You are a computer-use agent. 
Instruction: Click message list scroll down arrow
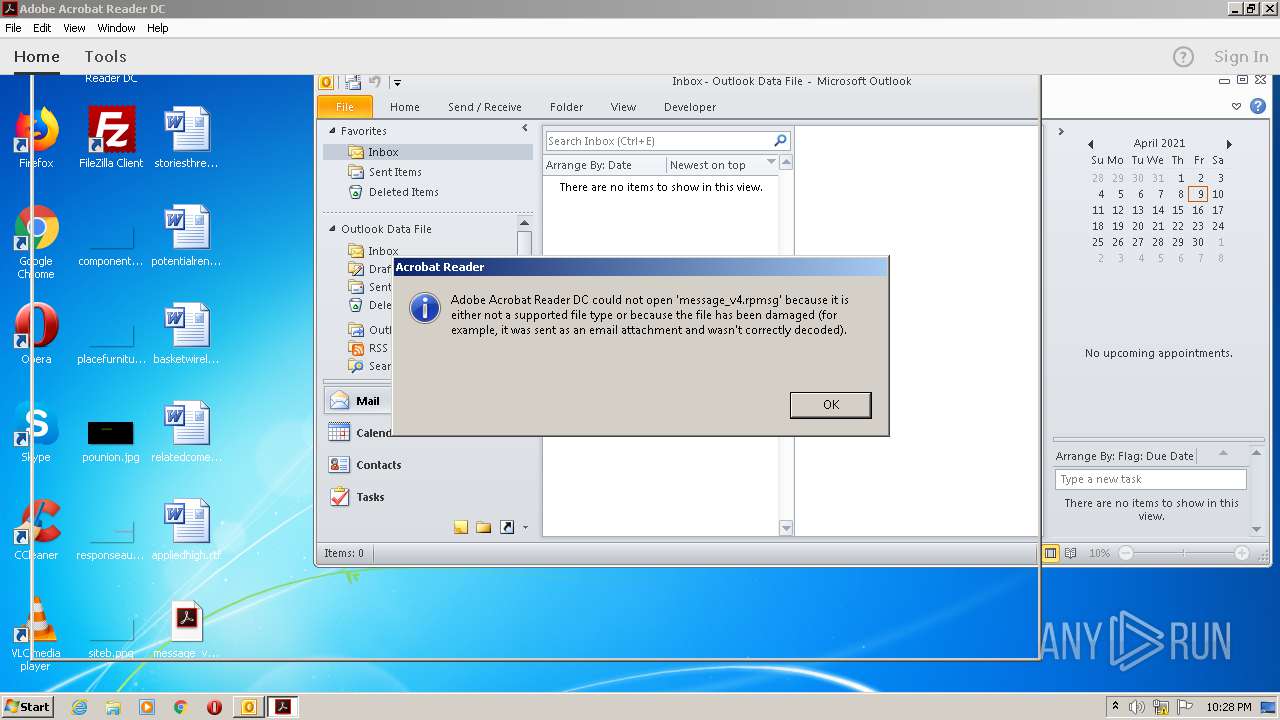pos(786,528)
